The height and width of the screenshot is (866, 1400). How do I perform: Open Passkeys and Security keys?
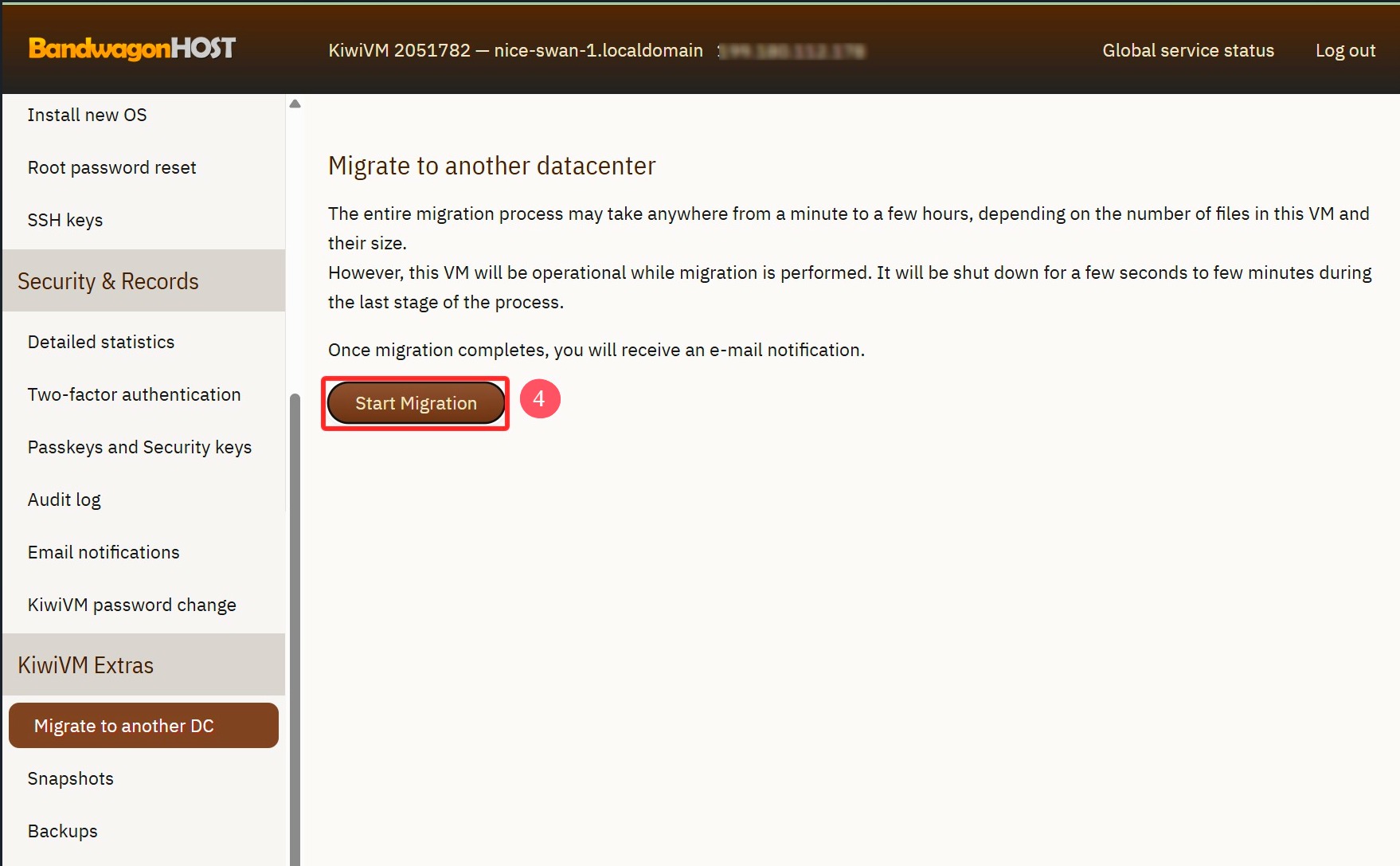pyautogui.click(x=139, y=447)
